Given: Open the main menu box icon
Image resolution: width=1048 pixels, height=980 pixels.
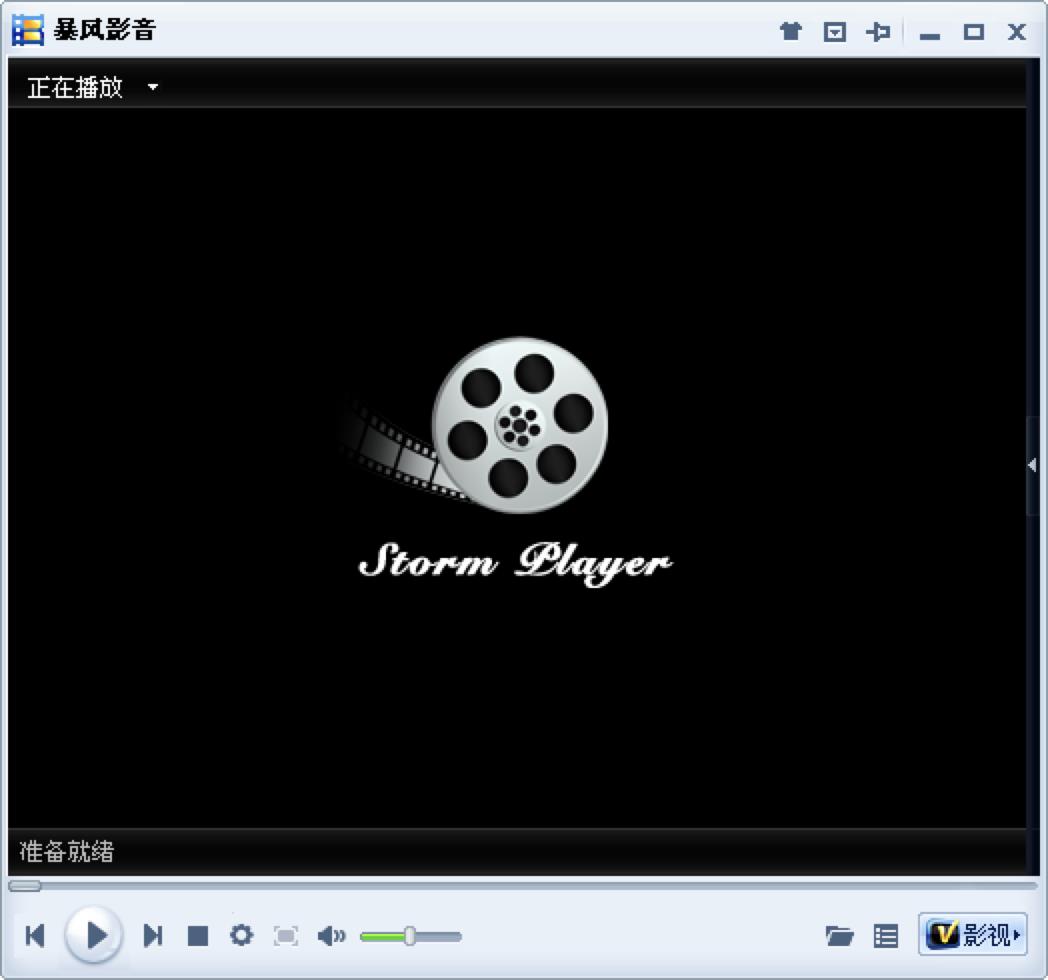Looking at the screenshot, I should pyautogui.click(x=834, y=31).
